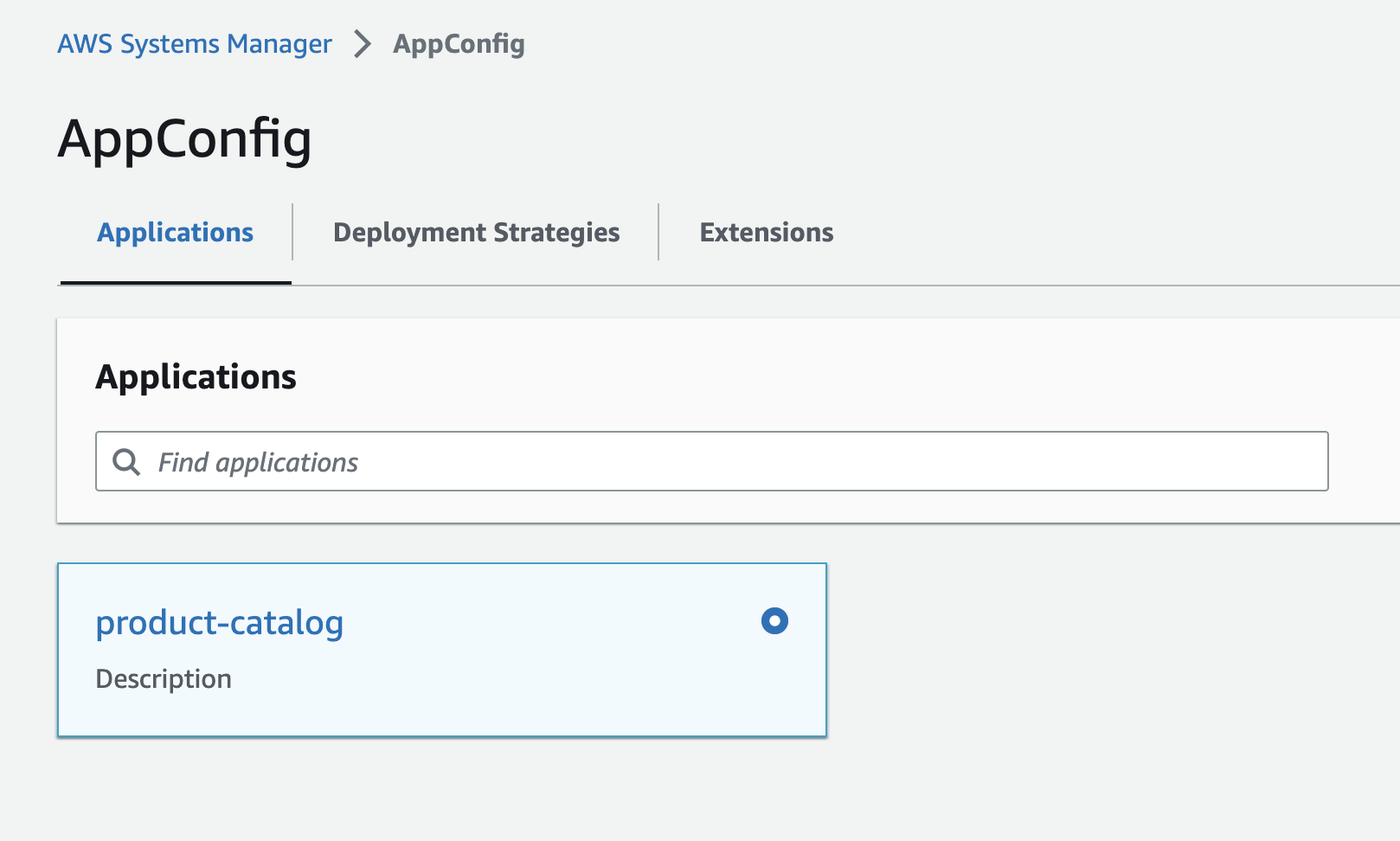Focus the Find applications search field
Screen dimensions: 1400x841
click(x=735, y=462)
